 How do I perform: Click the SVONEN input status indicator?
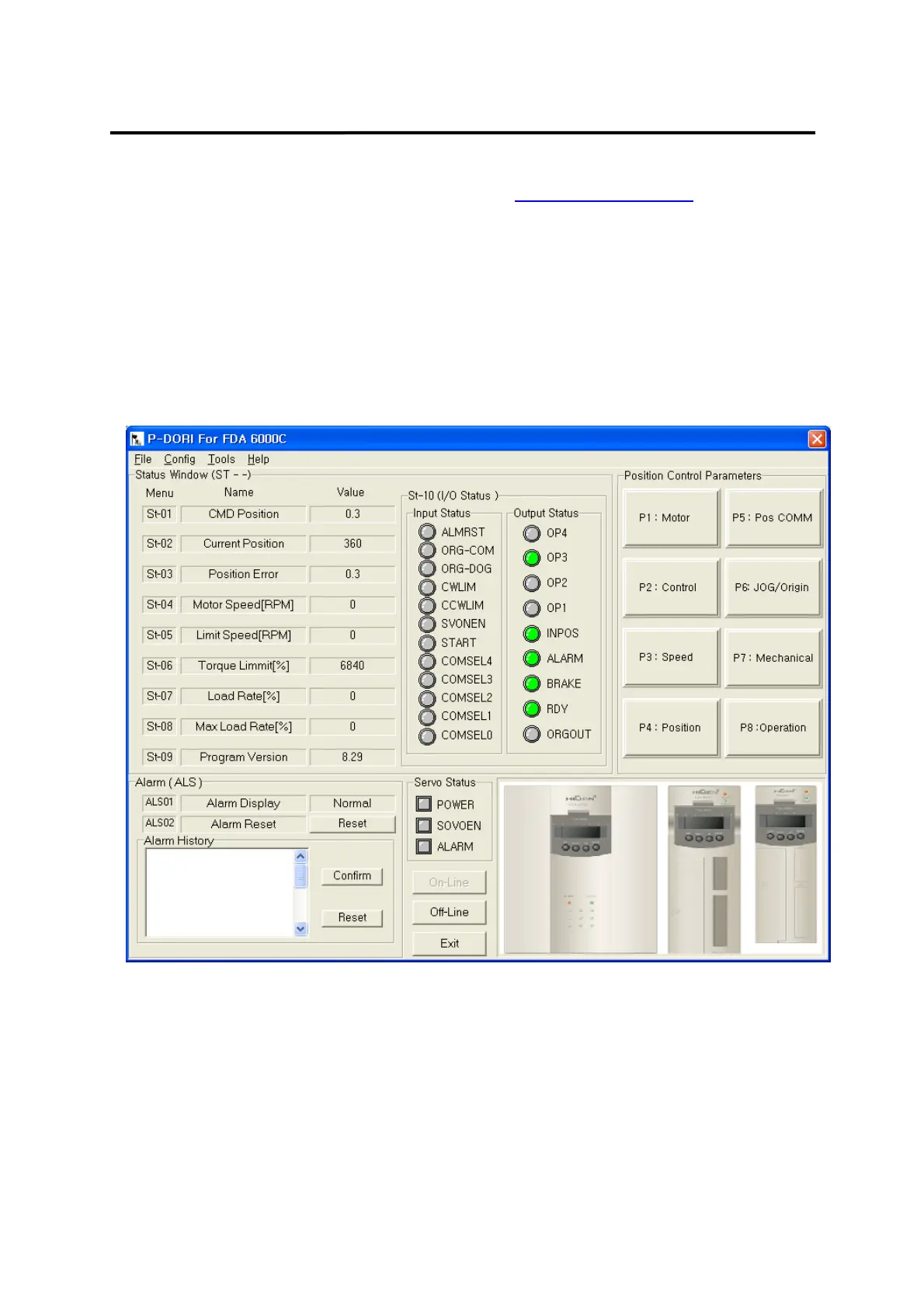point(427,624)
